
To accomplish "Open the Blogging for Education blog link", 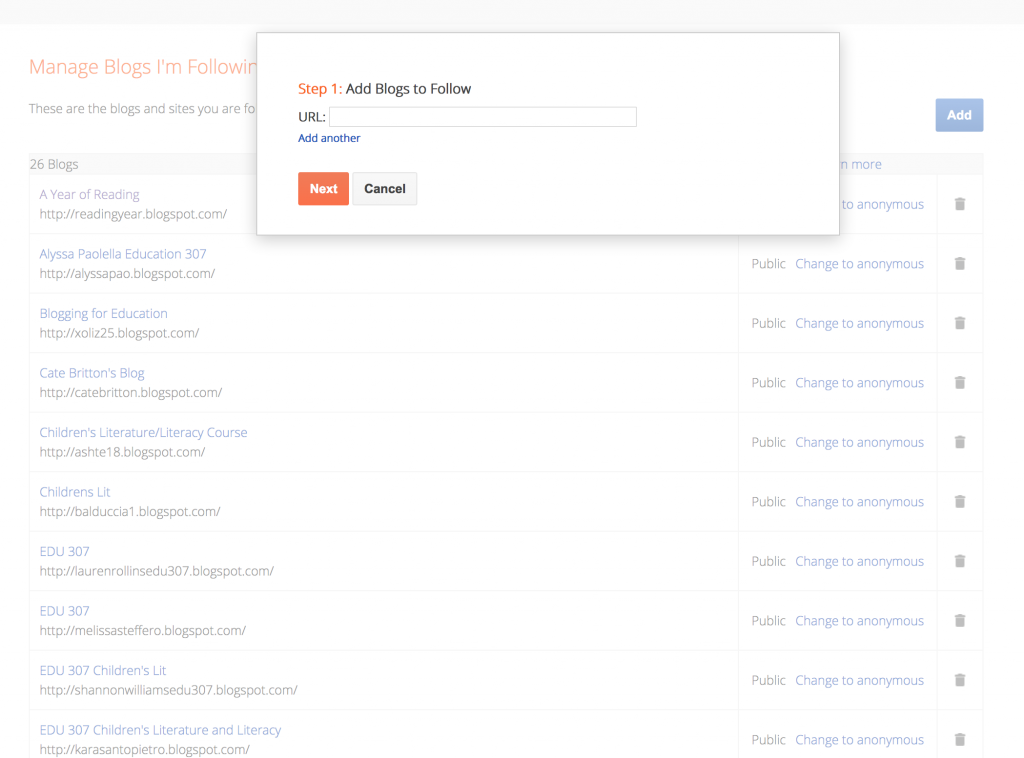I will point(103,313).
